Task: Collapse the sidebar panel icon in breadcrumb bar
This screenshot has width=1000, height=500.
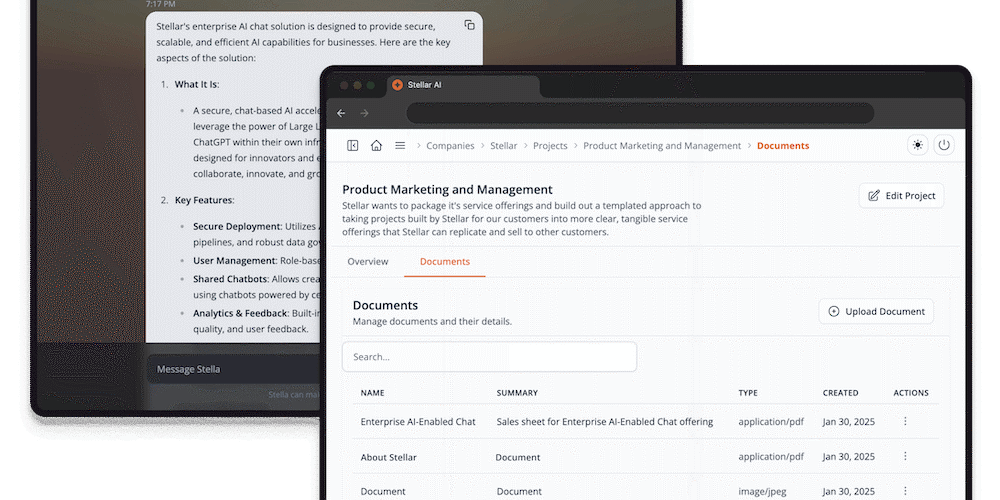Action: pos(353,145)
